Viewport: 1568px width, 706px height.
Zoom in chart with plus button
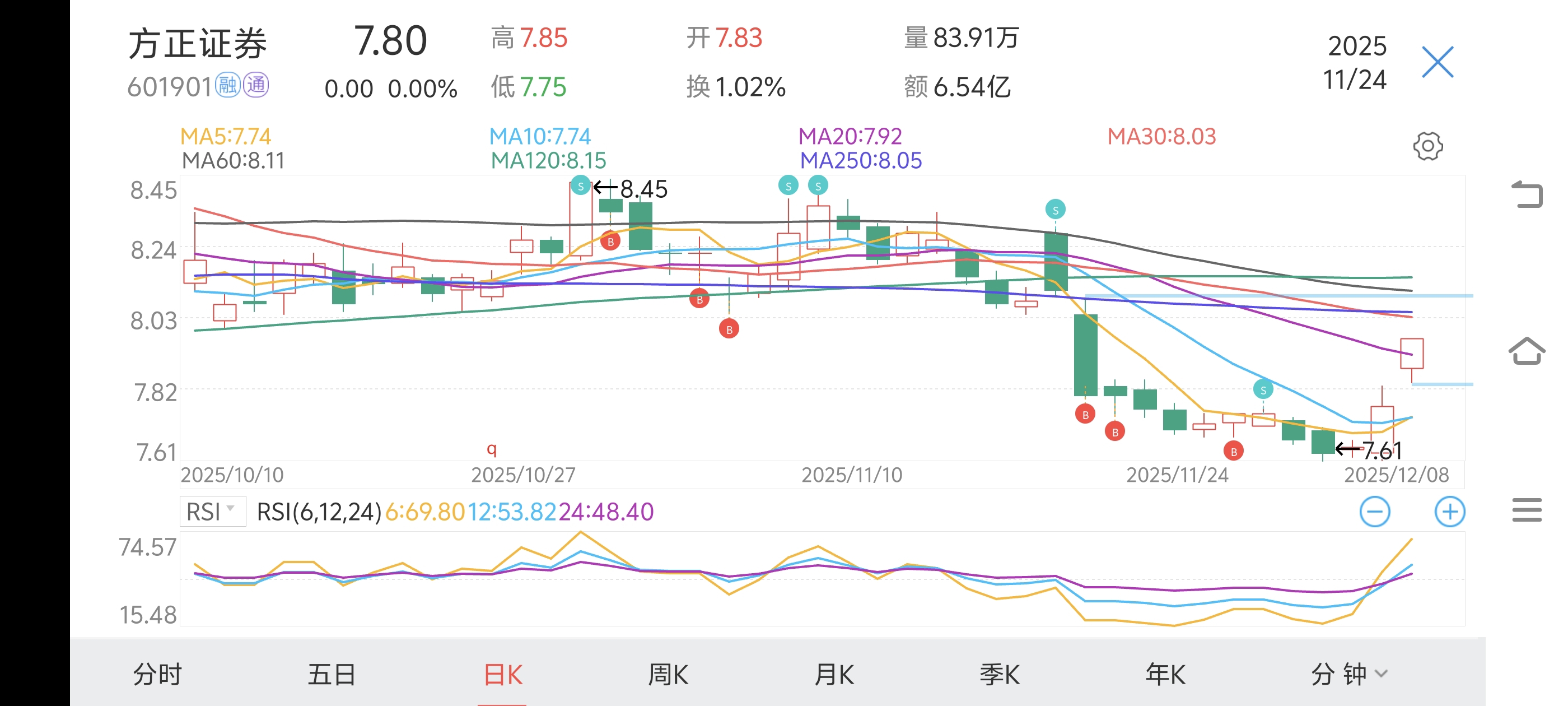pos(1449,512)
